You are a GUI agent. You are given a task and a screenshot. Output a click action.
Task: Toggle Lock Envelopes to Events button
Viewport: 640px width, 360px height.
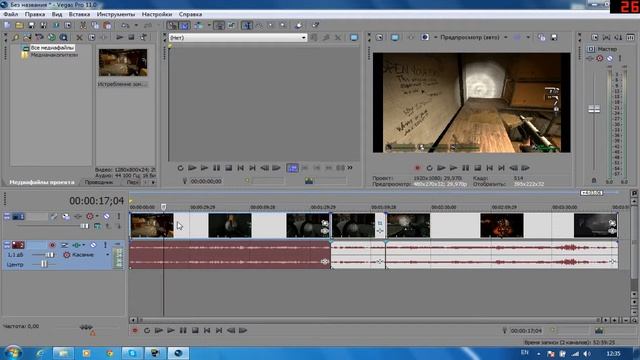[219, 25]
